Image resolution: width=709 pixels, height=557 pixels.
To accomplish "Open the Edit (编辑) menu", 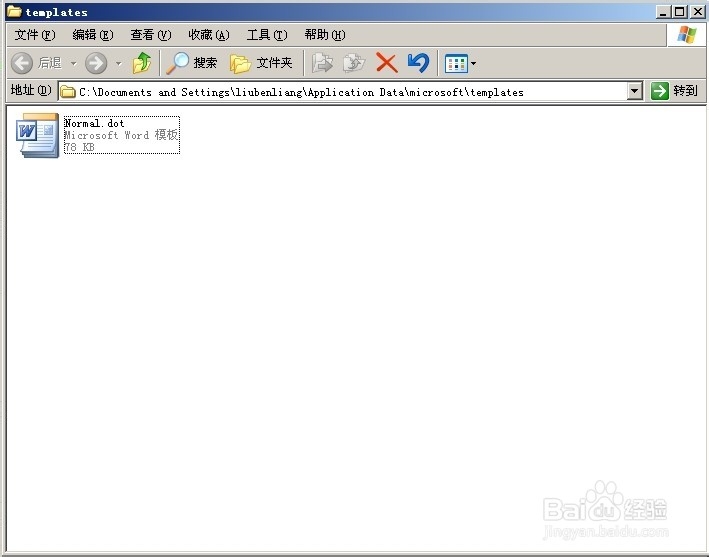I will (x=93, y=35).
